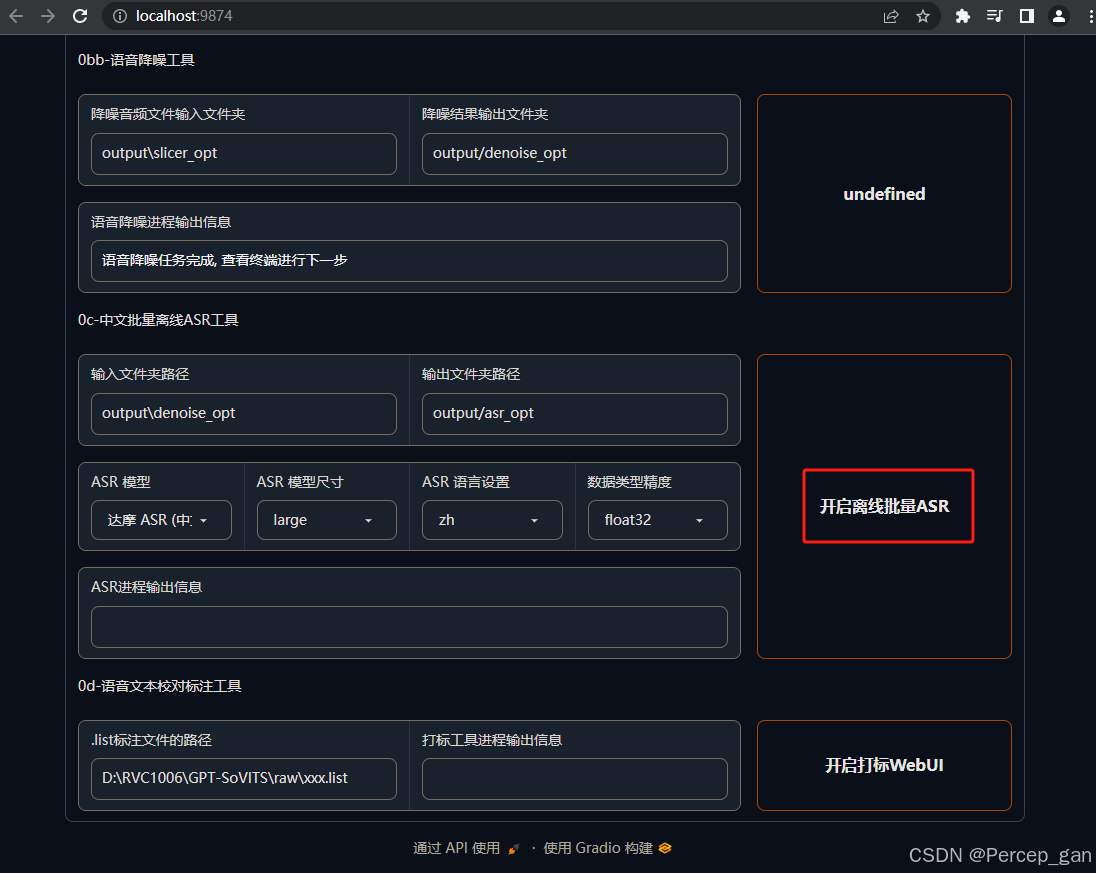Go back using the browser back arrow
Screen dimensions: 1096x873
(16, 16)
